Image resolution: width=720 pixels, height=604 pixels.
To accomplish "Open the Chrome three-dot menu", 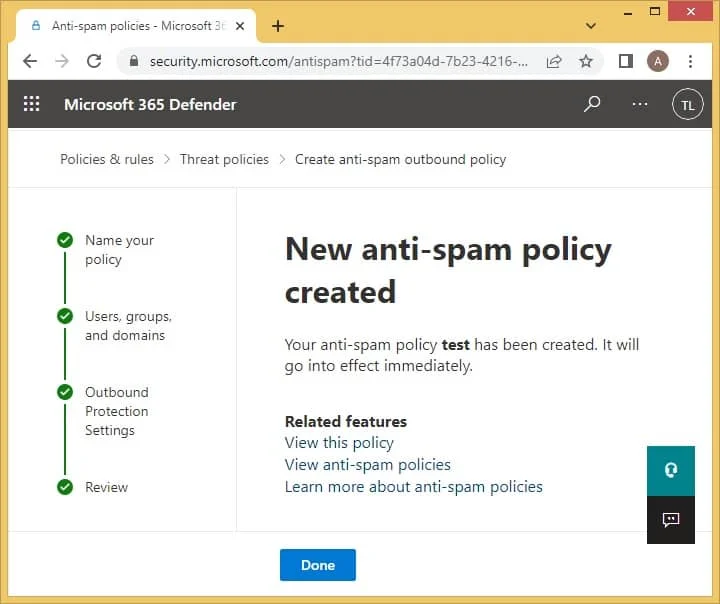I will pyautogui.click(x=690, y=61).
